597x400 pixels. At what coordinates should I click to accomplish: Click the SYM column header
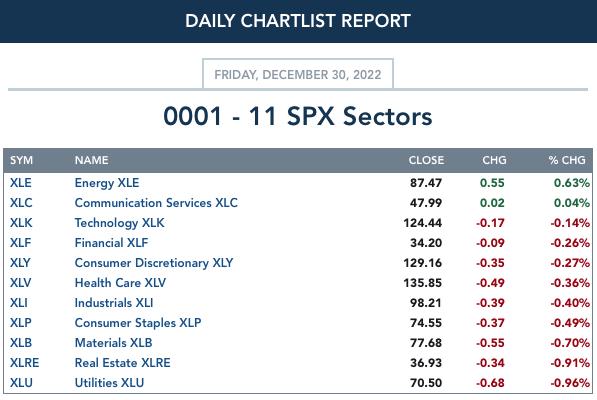(x=21, y=160)
